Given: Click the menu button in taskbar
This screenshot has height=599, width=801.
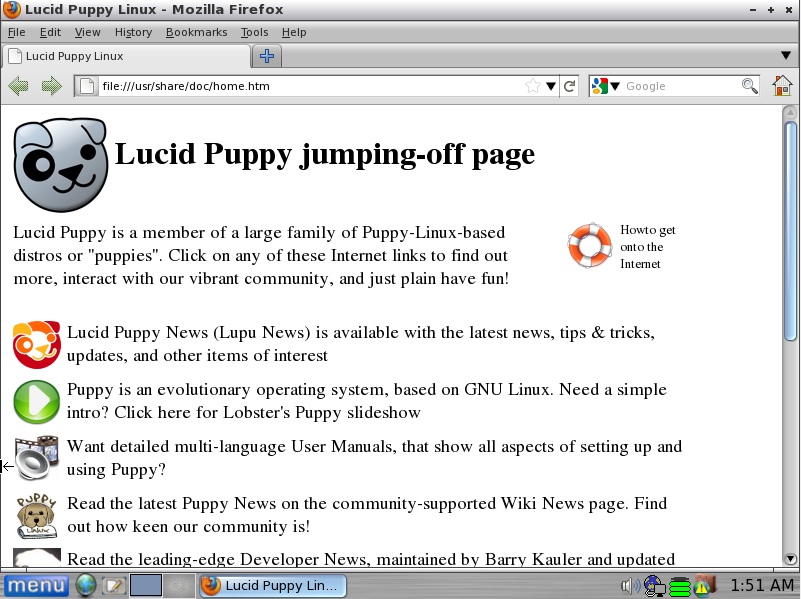Looking at the screenshot, I should click(36, 585).
